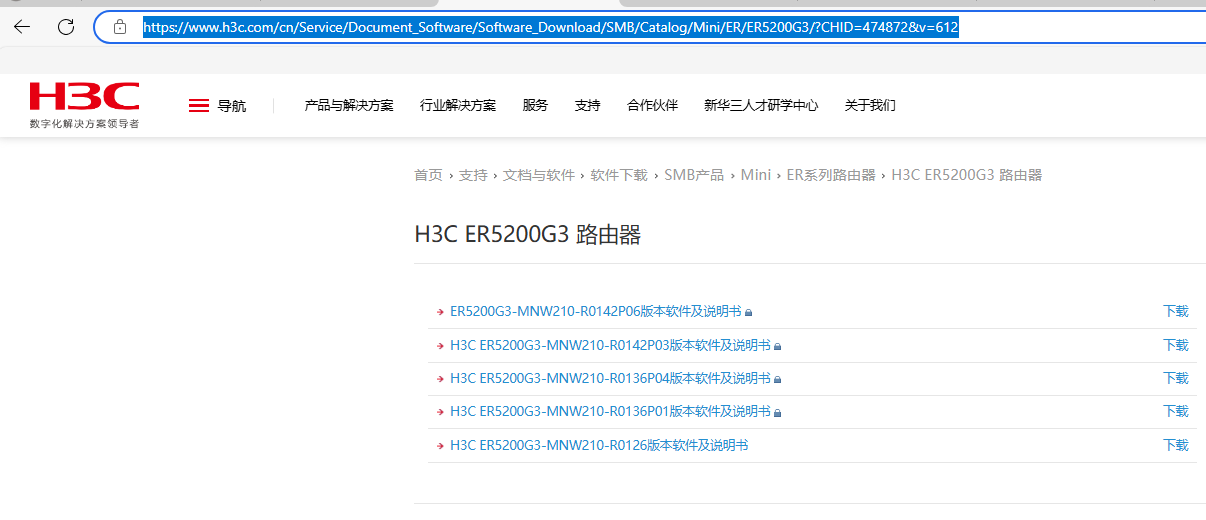Click 下载 for the R0136P01 version
This screenshot has width=1206, height=520.
[x=1176, y=412]
